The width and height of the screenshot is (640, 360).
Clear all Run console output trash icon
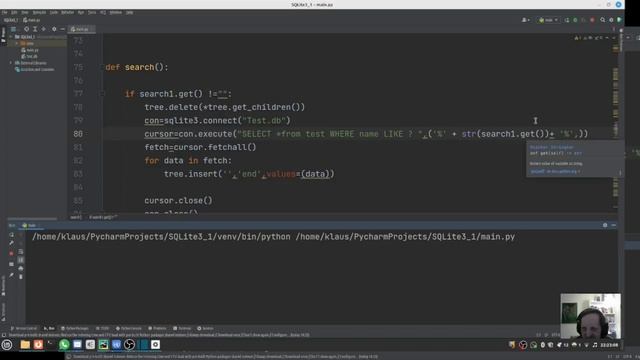[x=21, y=277]
